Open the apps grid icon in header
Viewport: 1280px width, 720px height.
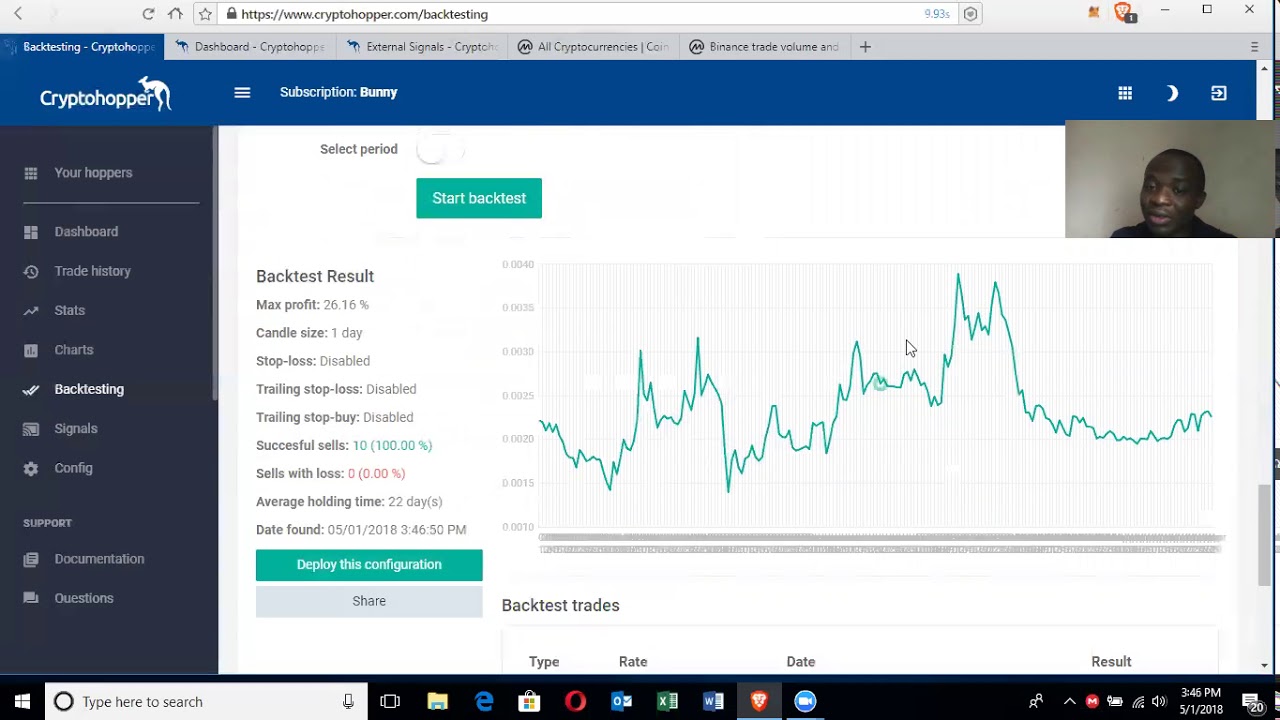click(1125, 93)
